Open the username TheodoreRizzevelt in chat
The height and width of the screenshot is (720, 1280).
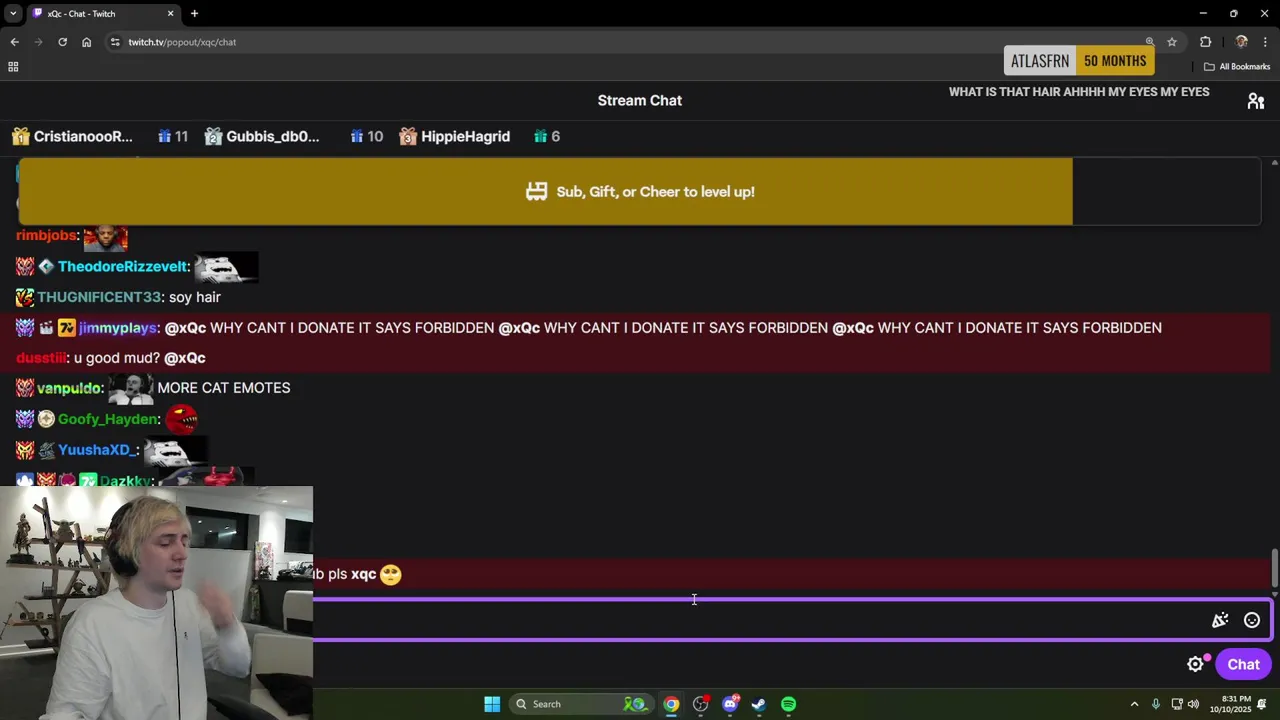point(123,266)
